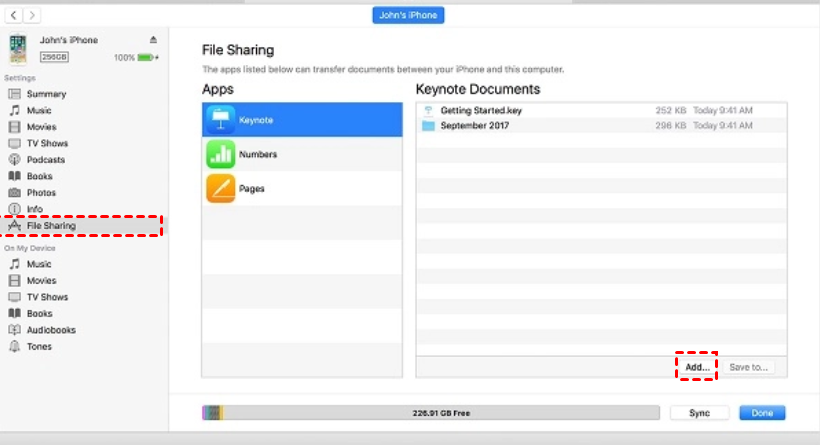This screenshot has width=820, height=445.
Task: Click the iPhone device thumbnail icon
Action: click(18, 49)
